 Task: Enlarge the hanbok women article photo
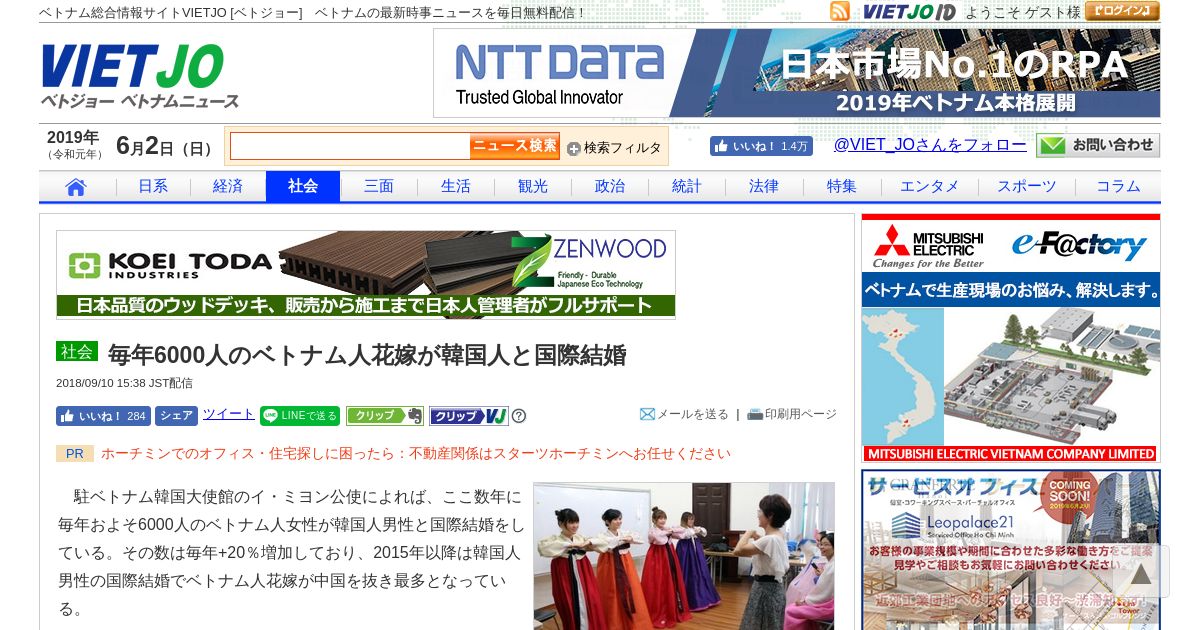(684, 556)
